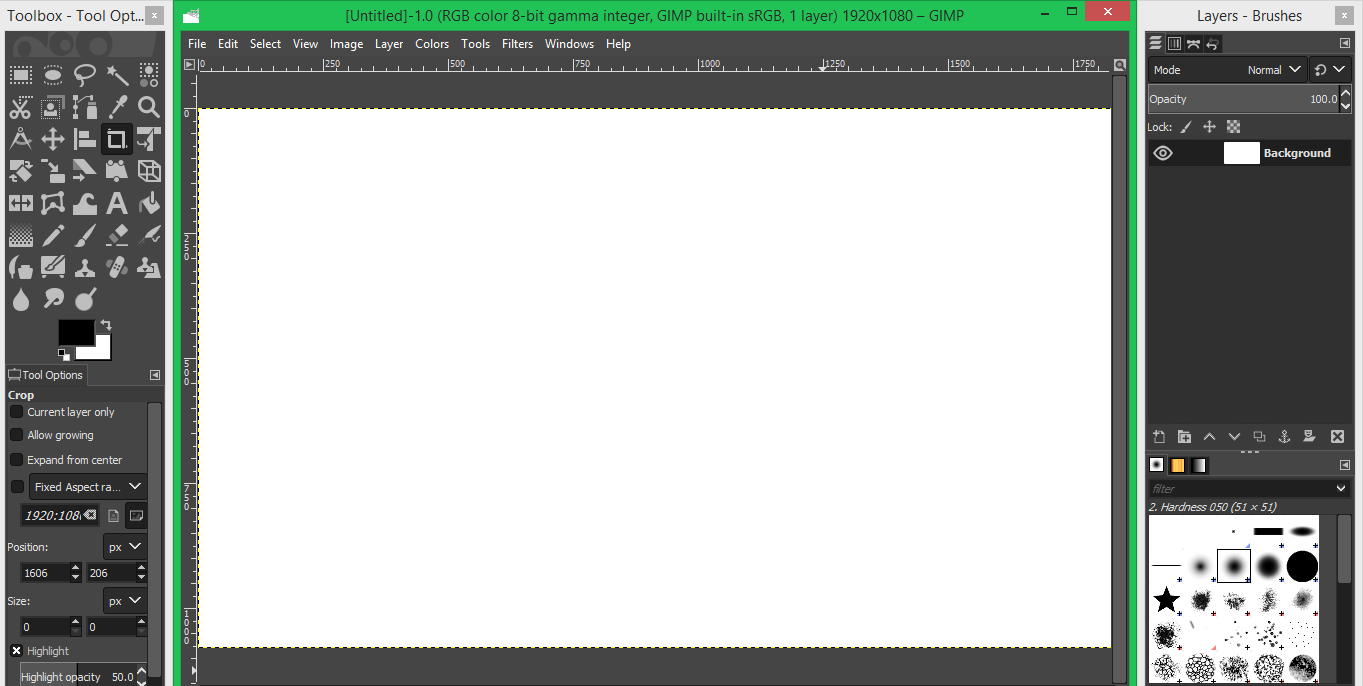
Task: Choose the Measure compass tool
Action: point(20,139)
